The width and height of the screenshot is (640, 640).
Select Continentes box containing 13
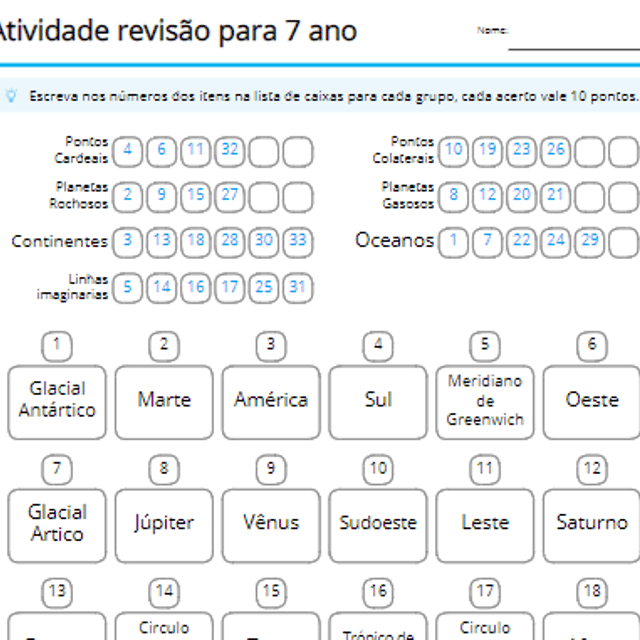pyautogui.click(x=162, y=242)
